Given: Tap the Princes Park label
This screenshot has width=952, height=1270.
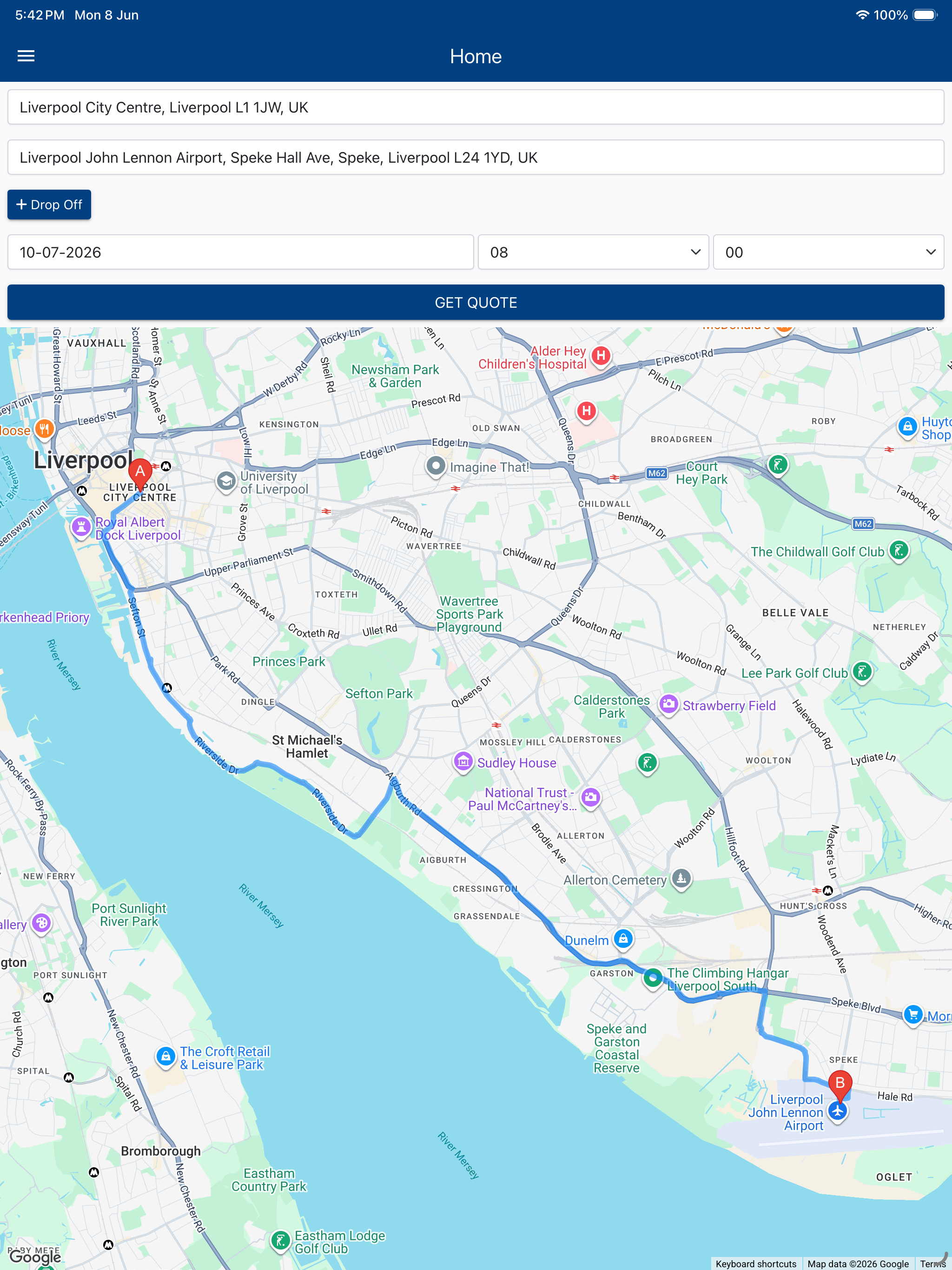Looking at the screenshot, I should (x=289, y=661).
